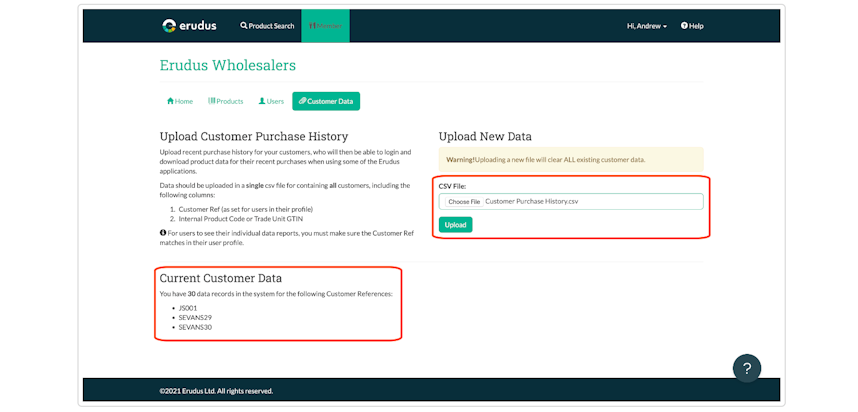858x412 pixels.
Task: Click the Upload Customer Purchase History heading
Action: click(254, 136)
